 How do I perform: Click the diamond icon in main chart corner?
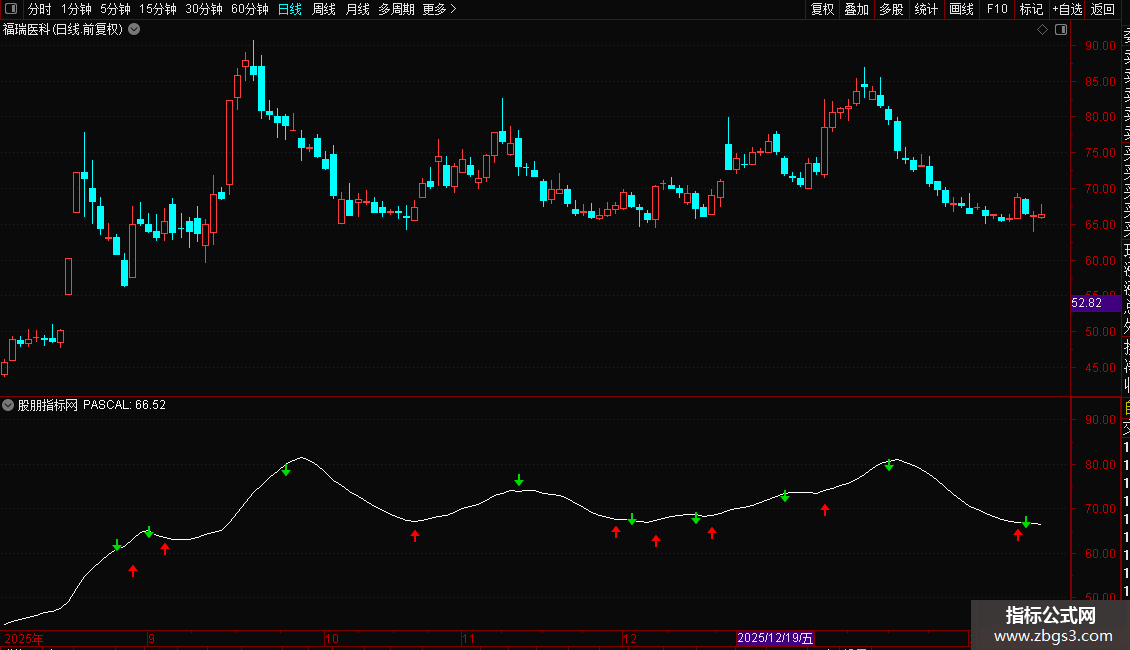coord(1042,30)
